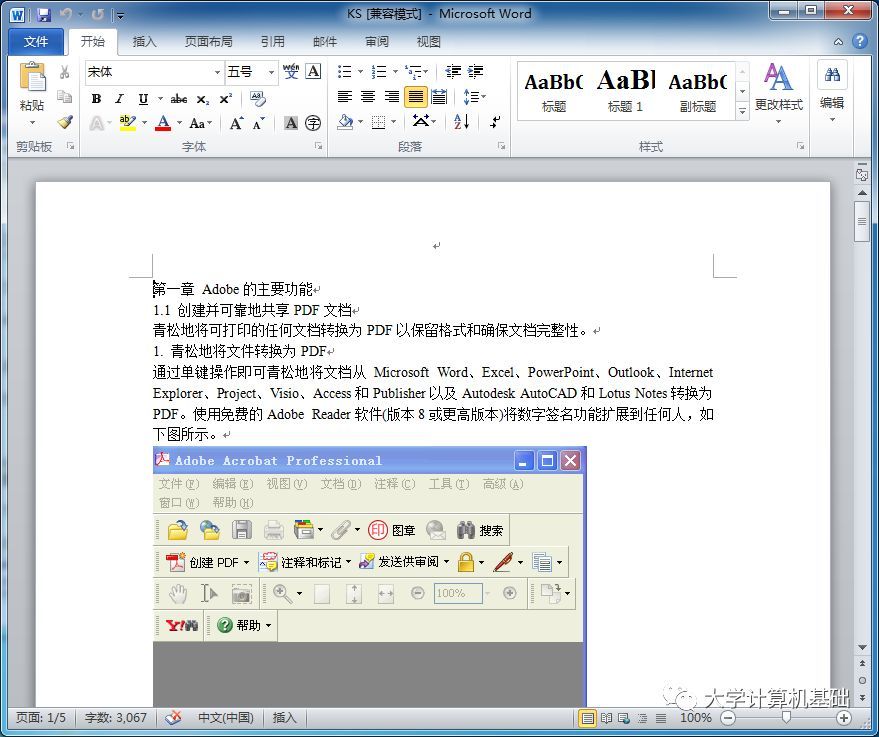Click the zoom out minus button
Screen dimensions: 879x737
[x=728, y=717]
